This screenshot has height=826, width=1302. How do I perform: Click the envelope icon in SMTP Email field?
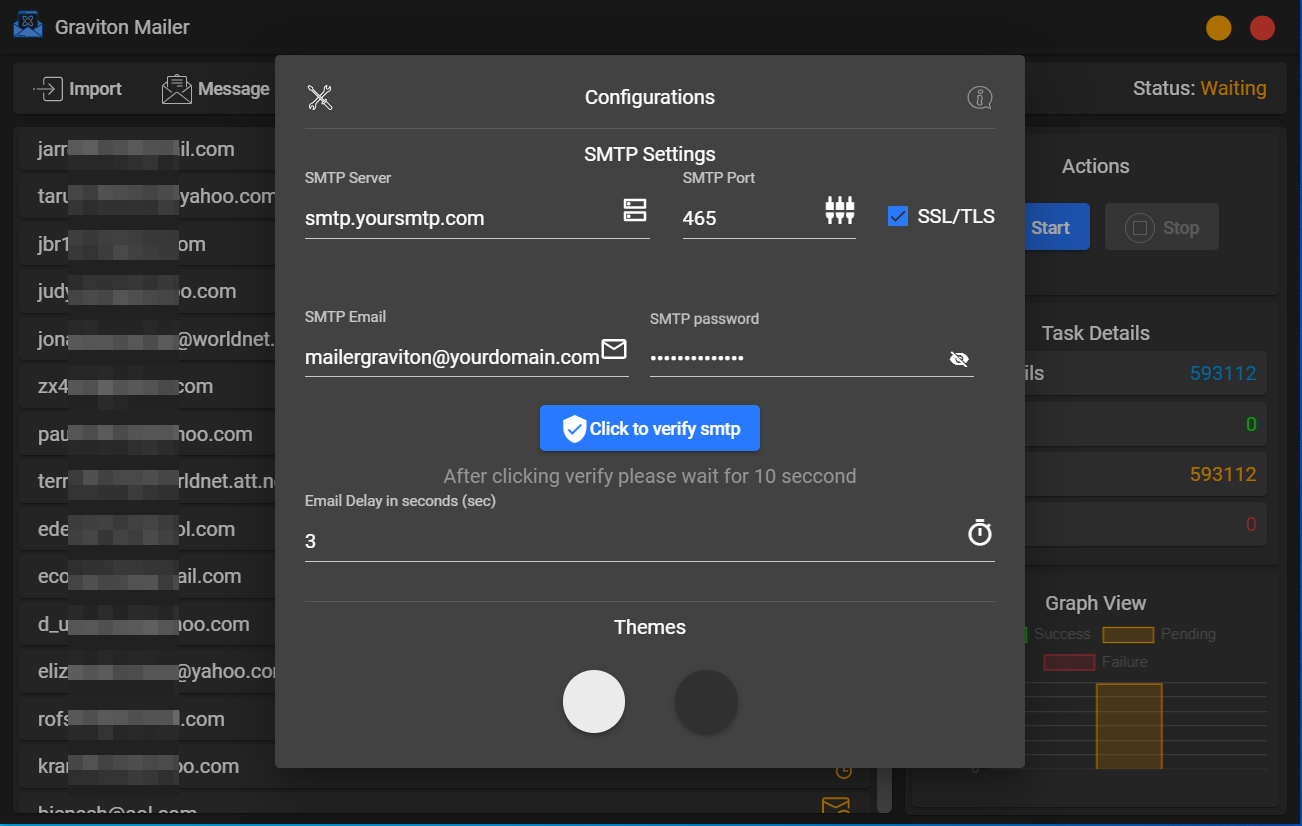click(x=614, y=349)
